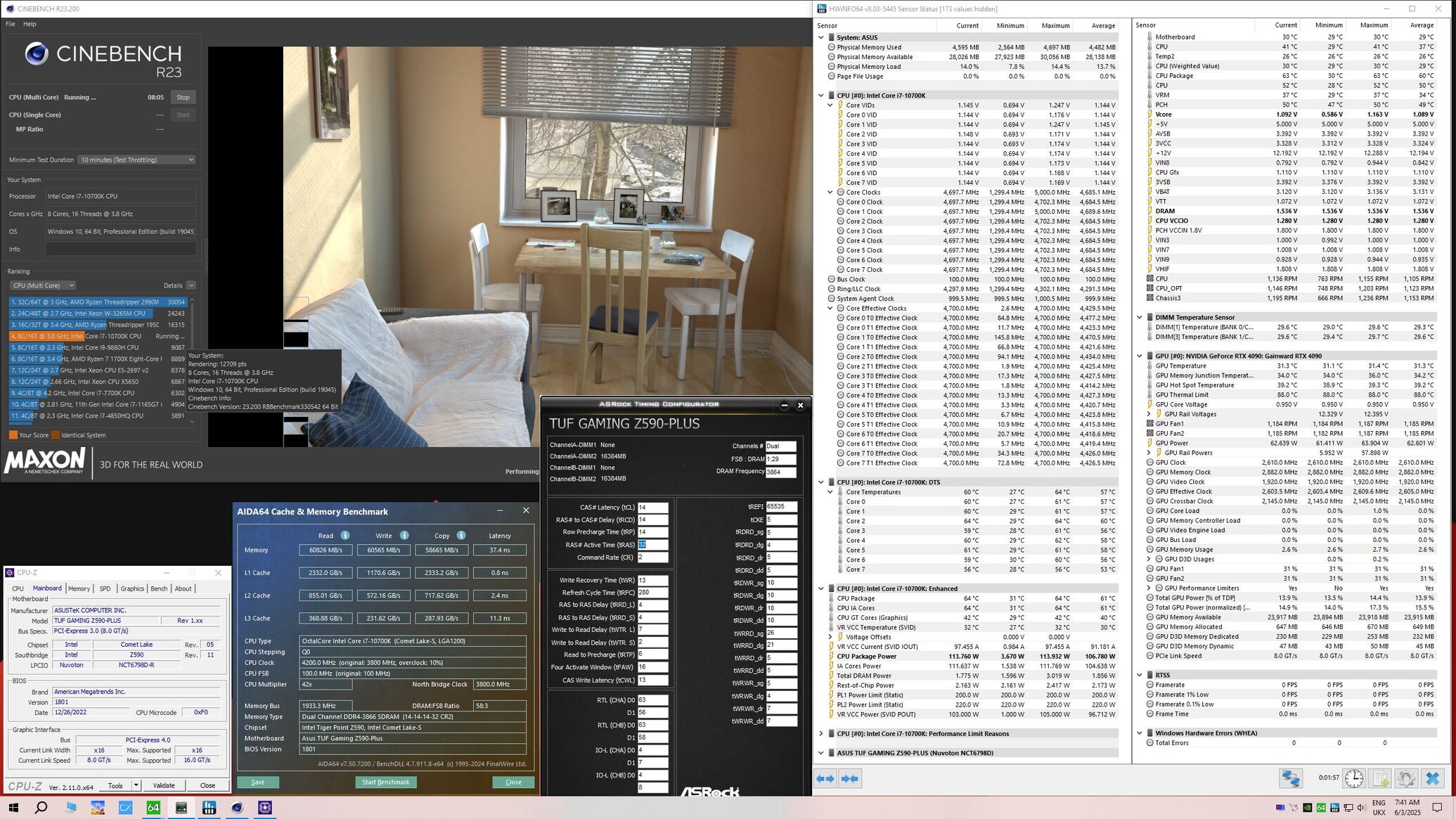The width and height of the screenshot is (1456, 819).
Task: Switch to ASRock Timing Configurator taskbar icon
Action: pyautogui.click(x=181, y=808)
